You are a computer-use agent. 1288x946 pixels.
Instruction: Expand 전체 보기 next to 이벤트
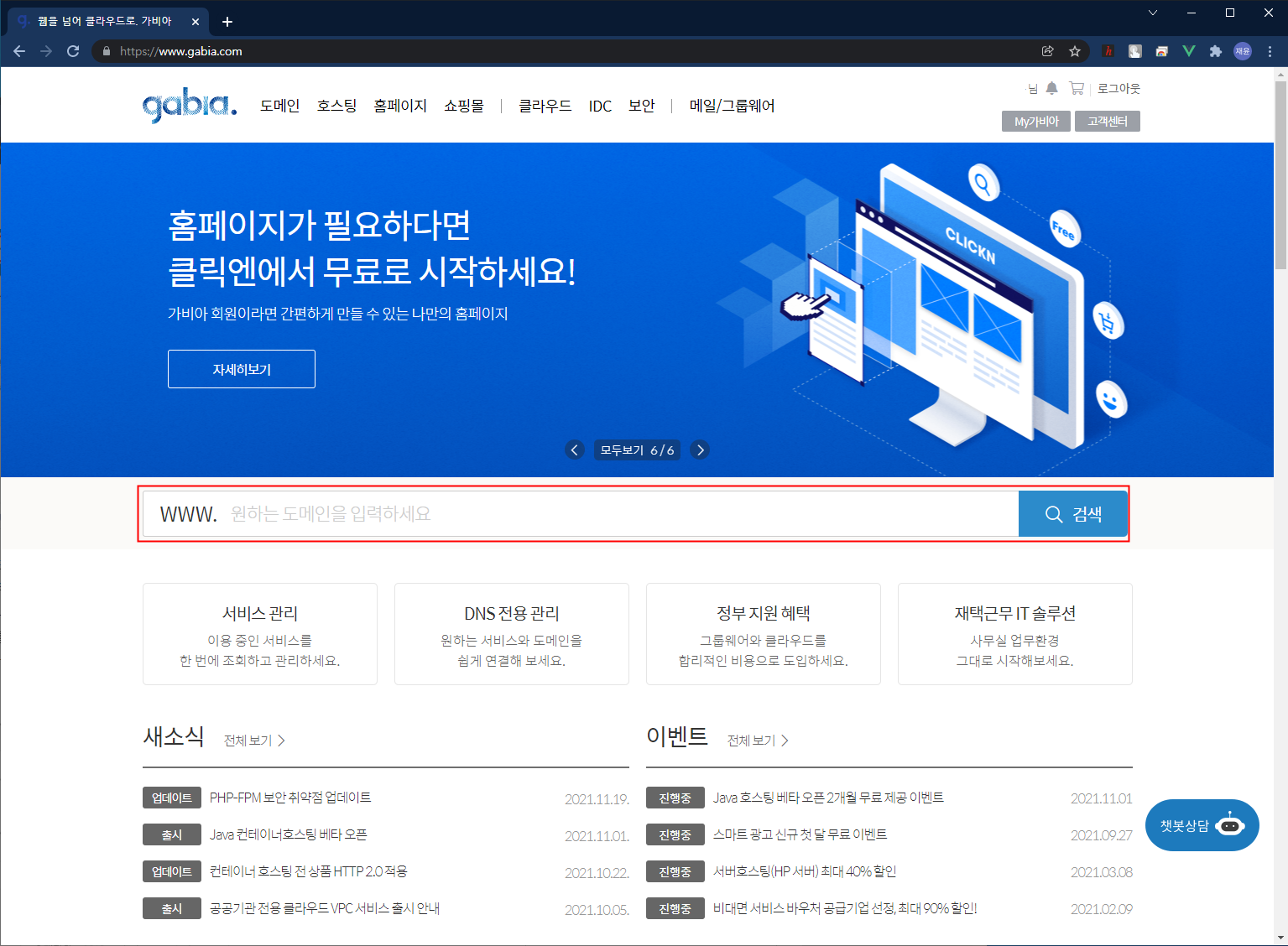click(758, 741)
